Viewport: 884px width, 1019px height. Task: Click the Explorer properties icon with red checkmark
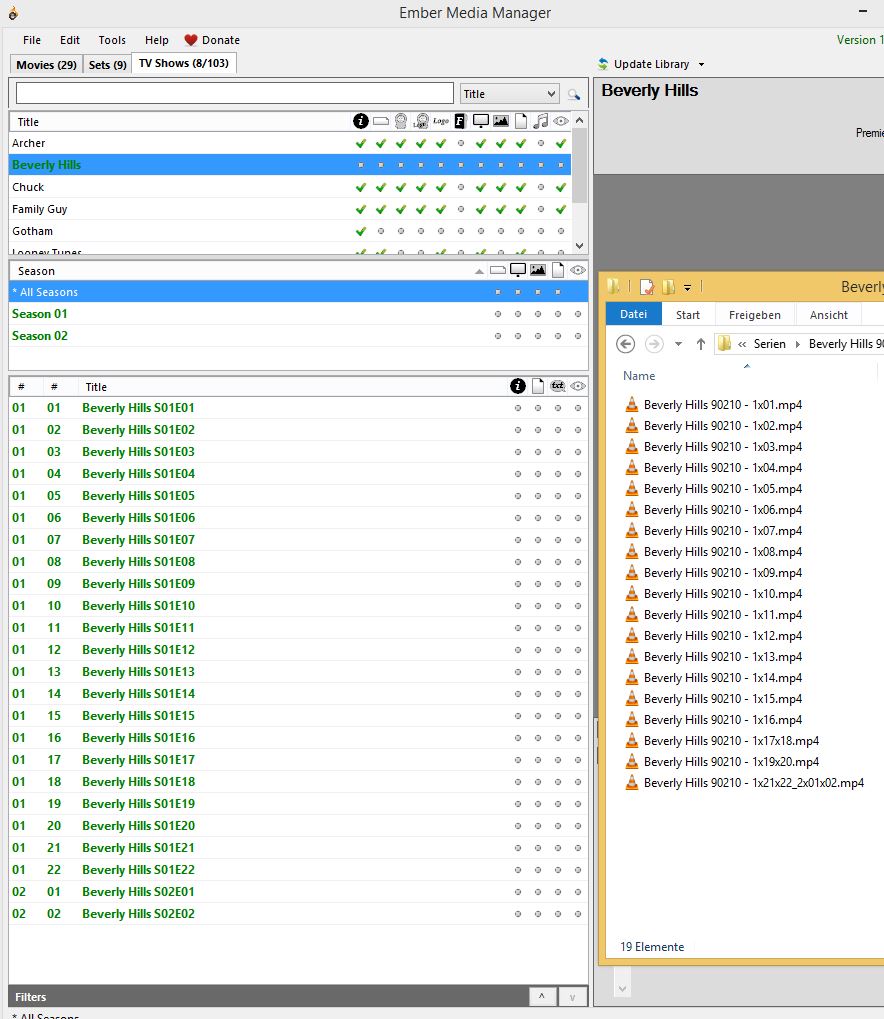point(647,287)
